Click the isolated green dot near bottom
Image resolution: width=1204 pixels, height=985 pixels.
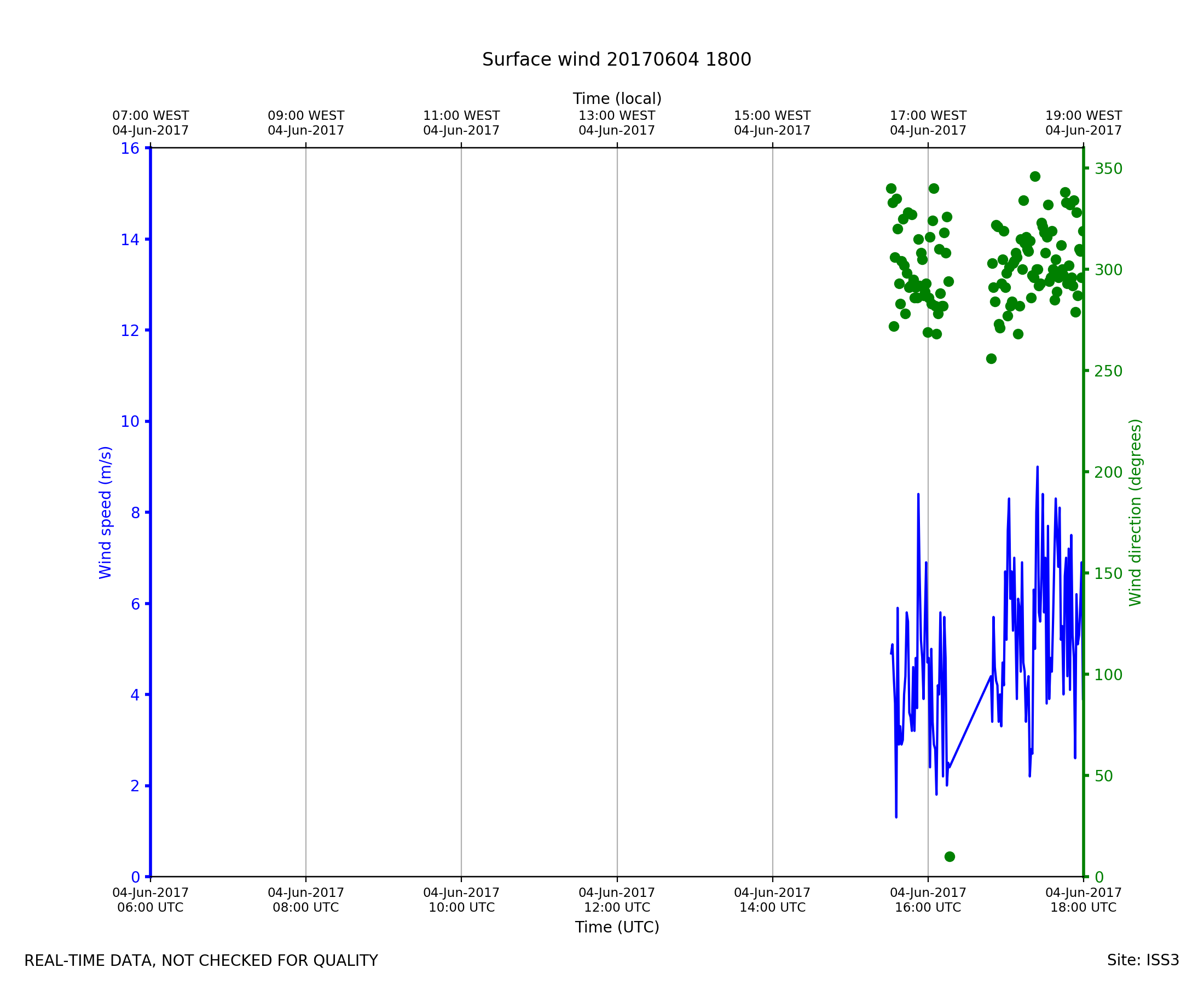[x=949, y=856]
